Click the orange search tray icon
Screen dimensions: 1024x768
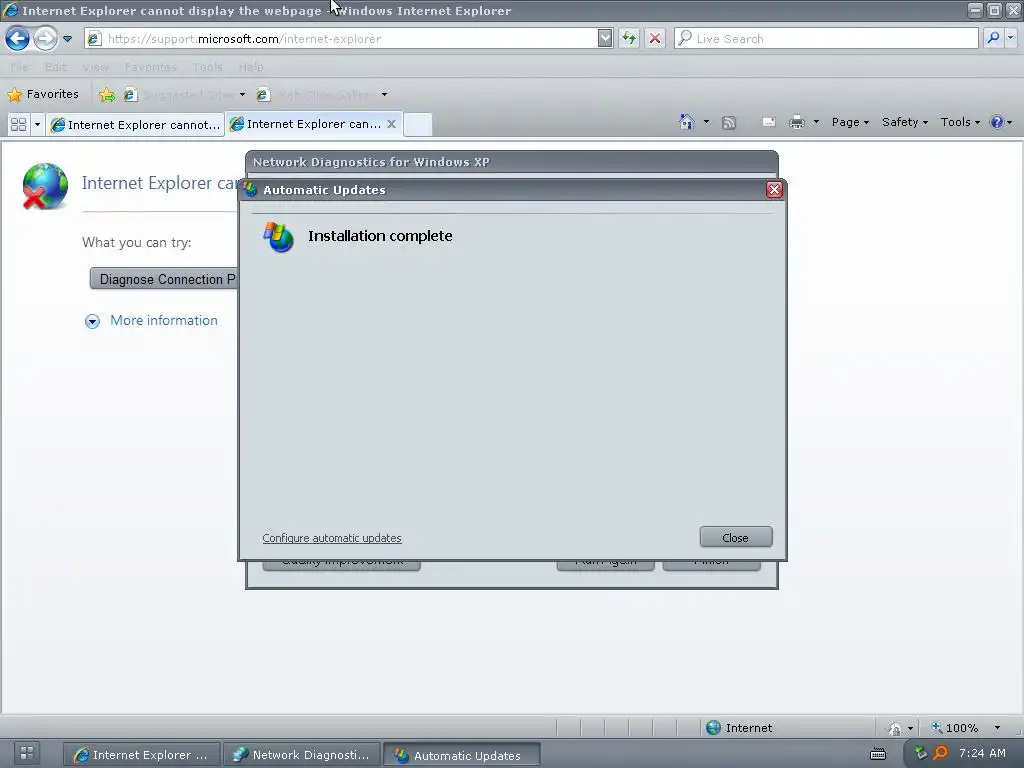click(x=940, y=753)
